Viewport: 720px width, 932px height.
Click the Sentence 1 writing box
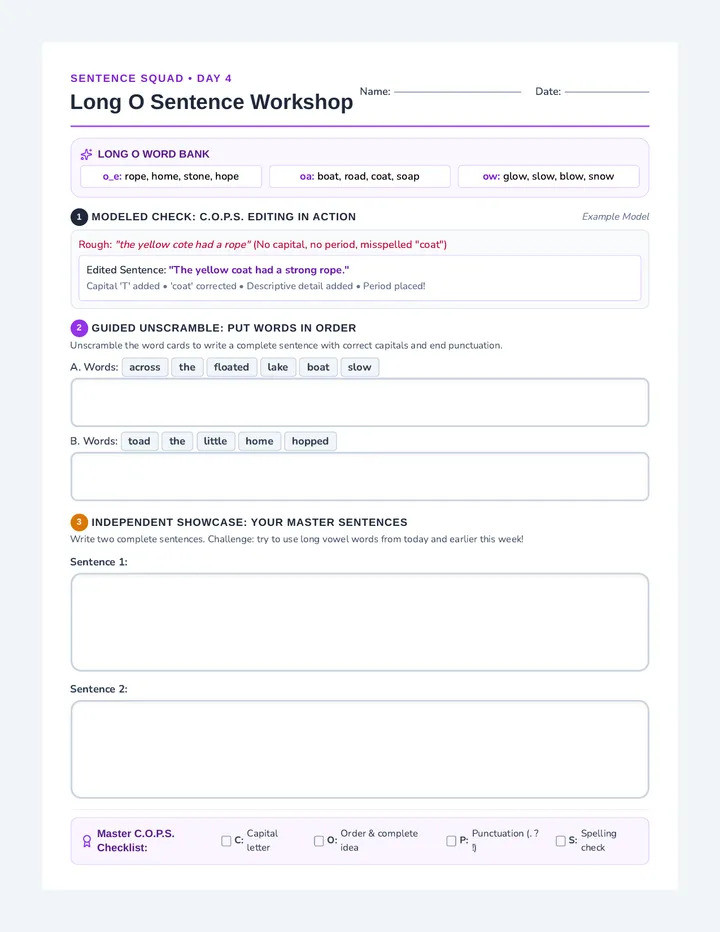[360, 622]
